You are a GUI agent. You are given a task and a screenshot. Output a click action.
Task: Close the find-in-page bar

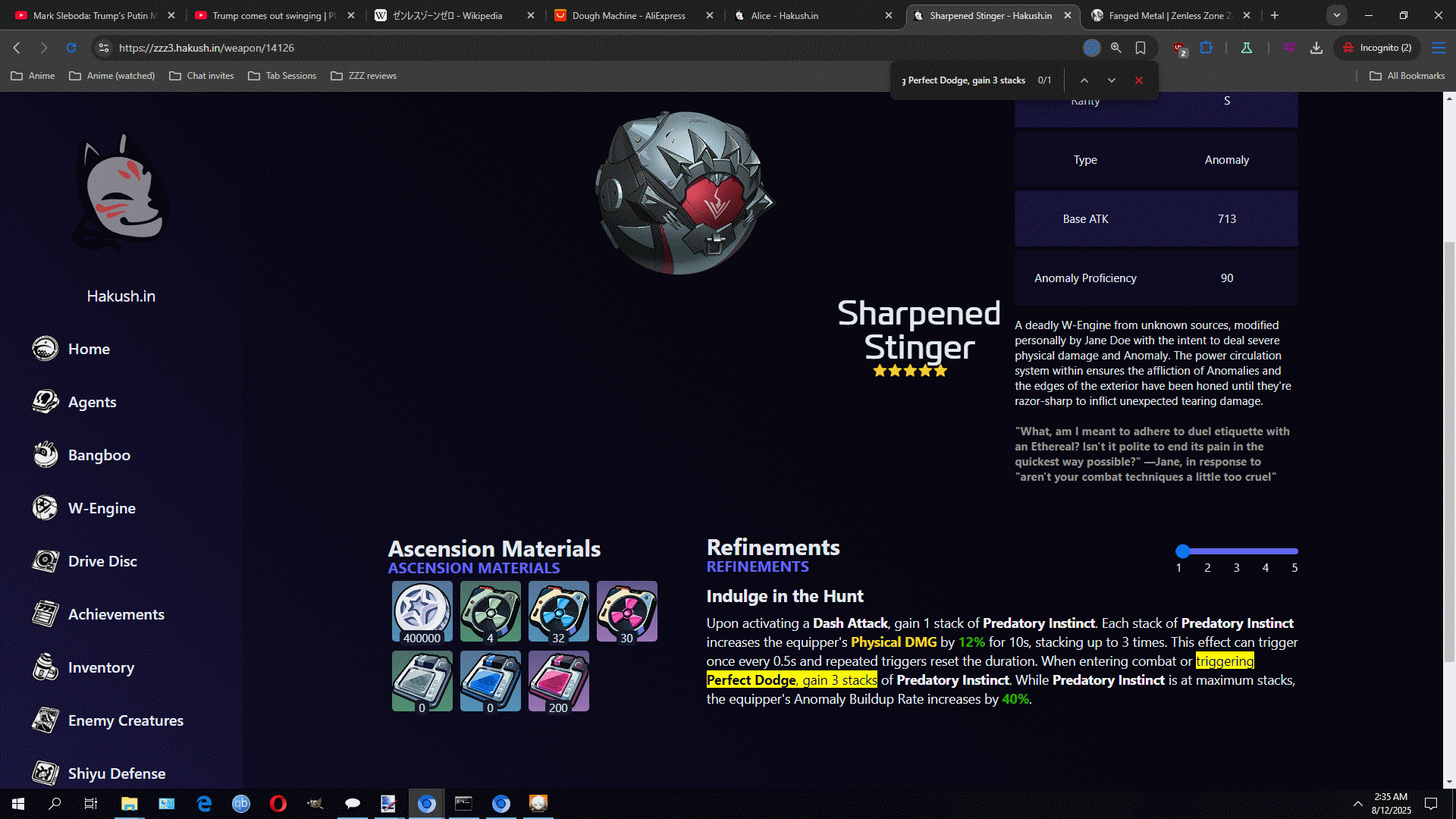click(1139, 80)
